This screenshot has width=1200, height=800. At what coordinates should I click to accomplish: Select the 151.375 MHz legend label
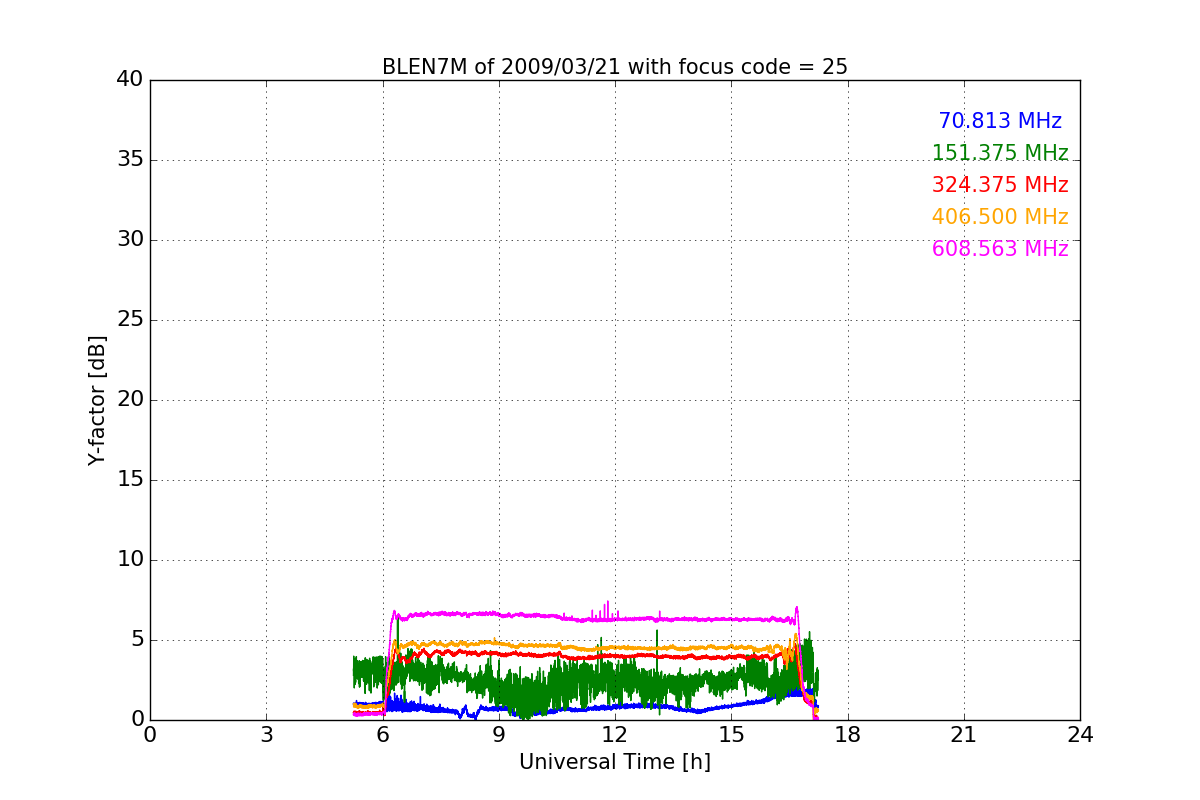pos(1000,153)
